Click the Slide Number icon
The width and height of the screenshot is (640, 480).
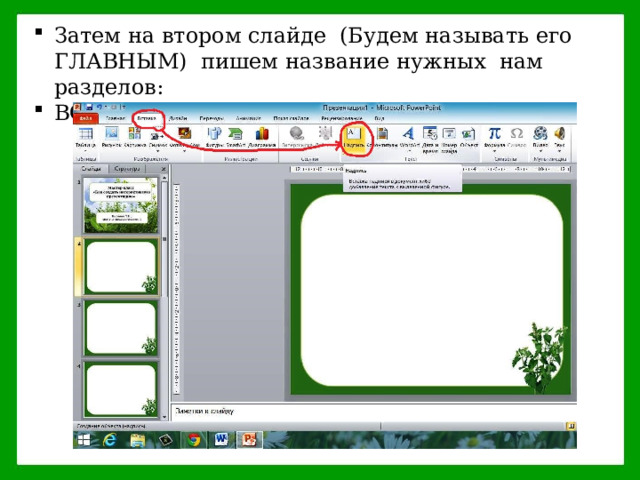point(449,133)
